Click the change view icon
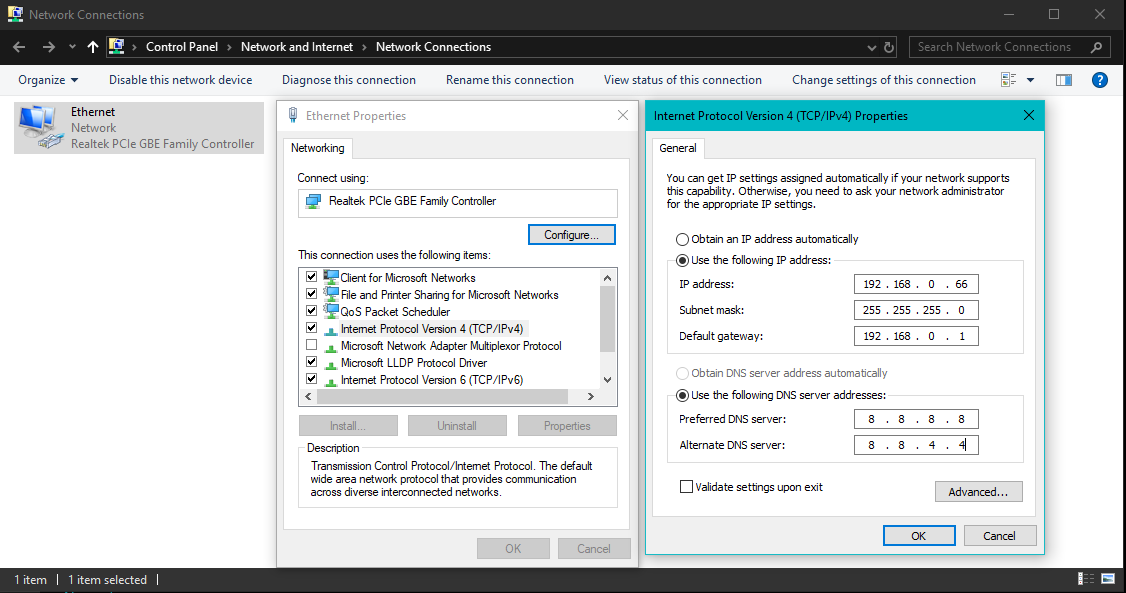Image resolution: width=1126 pixels, height=593 pixels. tap(1008, 80)
